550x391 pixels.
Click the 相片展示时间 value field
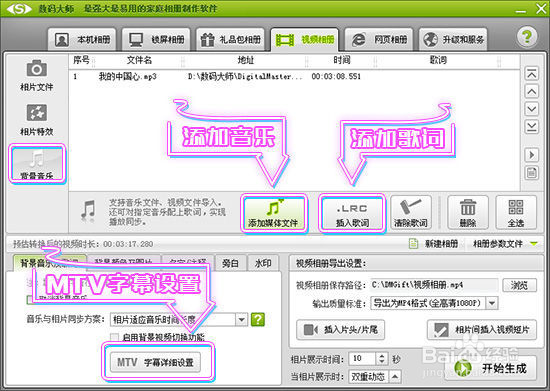pyautogui.click(x=363, y=359)
